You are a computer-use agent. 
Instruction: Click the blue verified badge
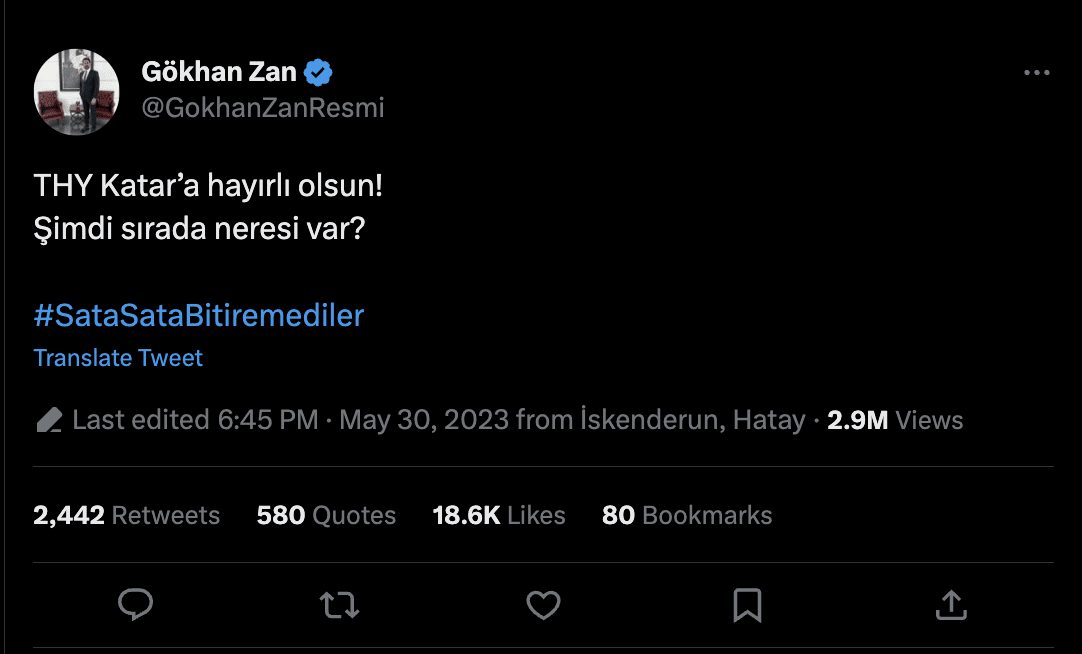click(x=319, y=72)
